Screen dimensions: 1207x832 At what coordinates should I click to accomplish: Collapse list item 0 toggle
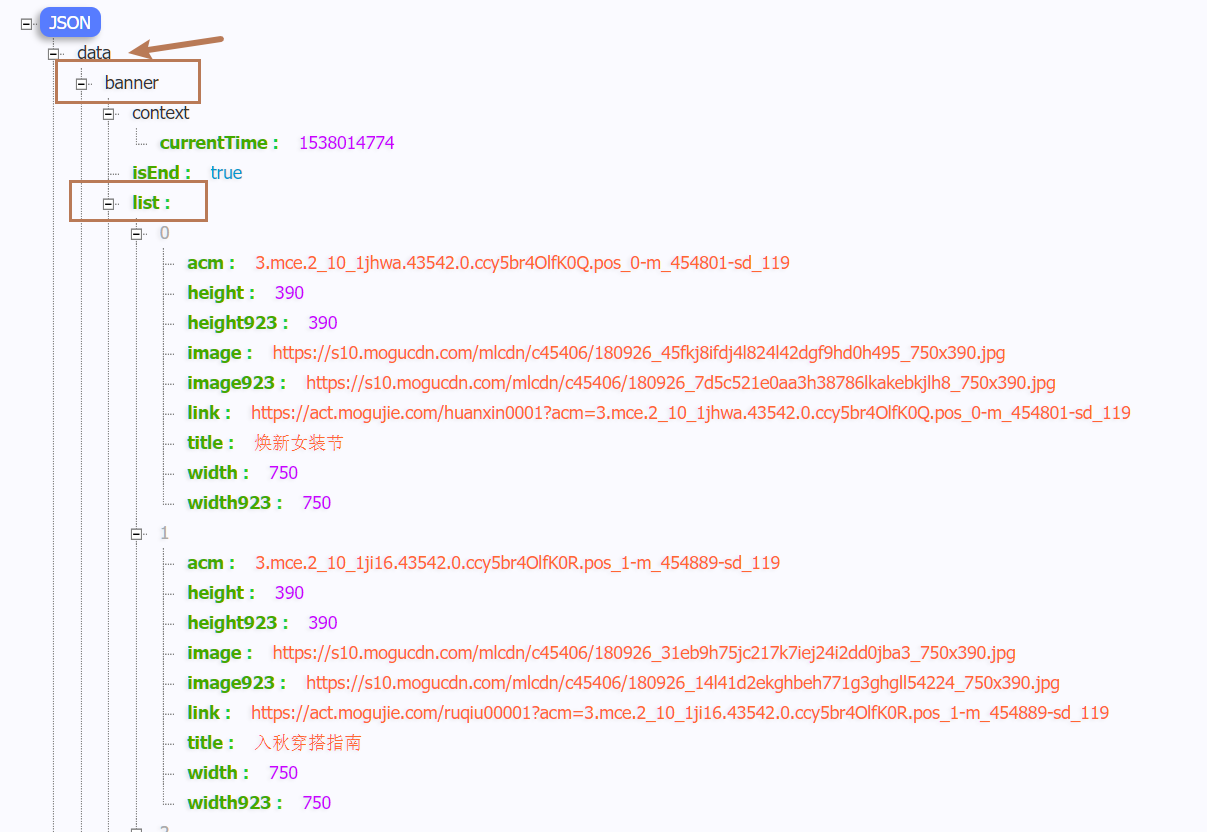coord(137,233)
